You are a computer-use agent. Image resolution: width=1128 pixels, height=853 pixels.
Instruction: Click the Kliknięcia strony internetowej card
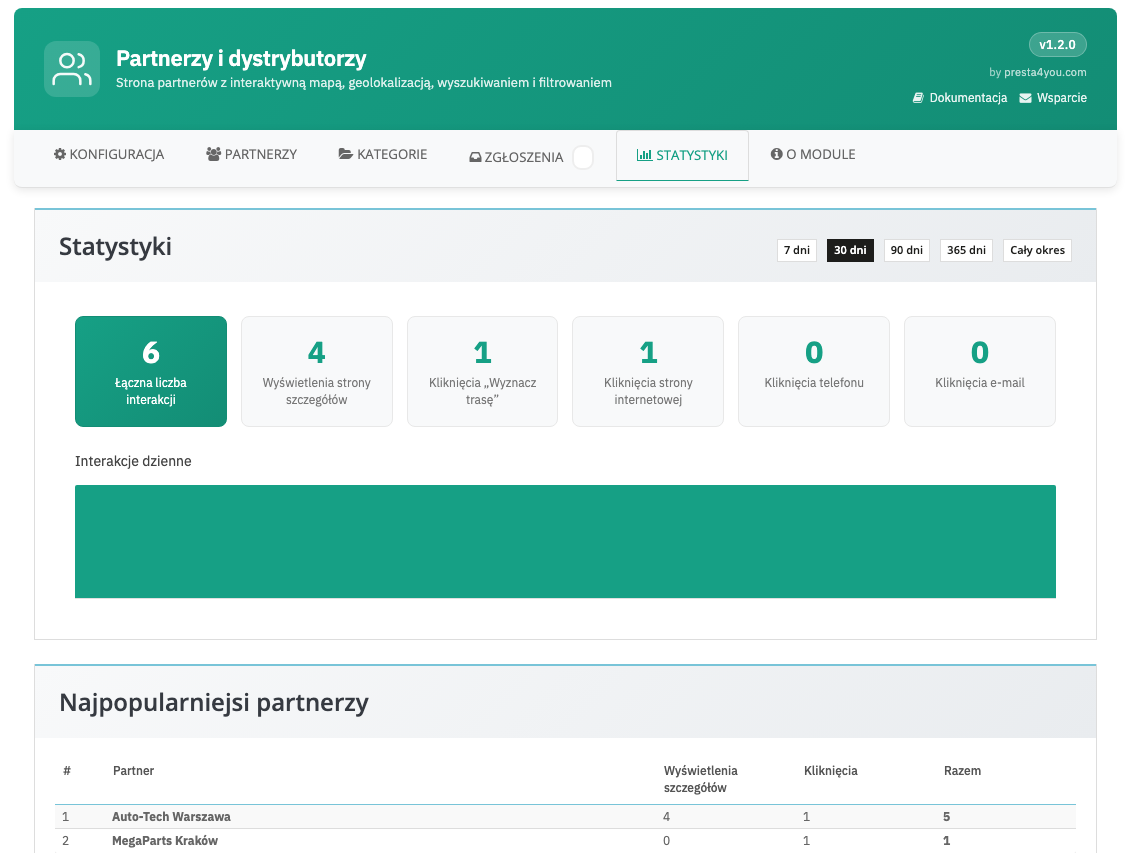click(x=648, y=371)
